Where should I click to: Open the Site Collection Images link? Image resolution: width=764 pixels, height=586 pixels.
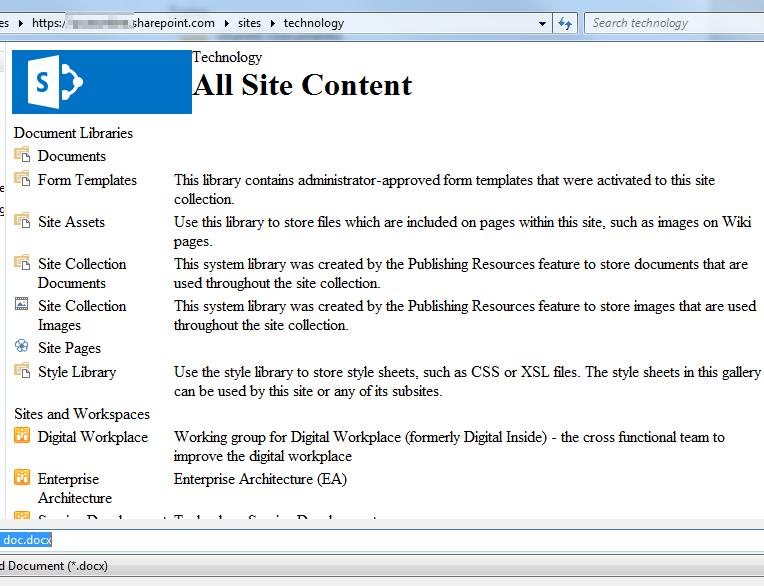point(82,315)
